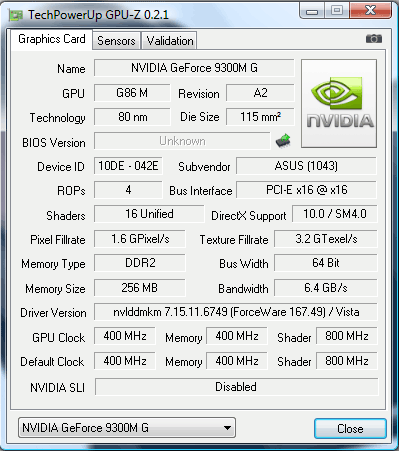Screen dimensions: 399x451
Task: Click the Memory Size field 256 MB
Action: pyautogui.click(x=140, y=288)
